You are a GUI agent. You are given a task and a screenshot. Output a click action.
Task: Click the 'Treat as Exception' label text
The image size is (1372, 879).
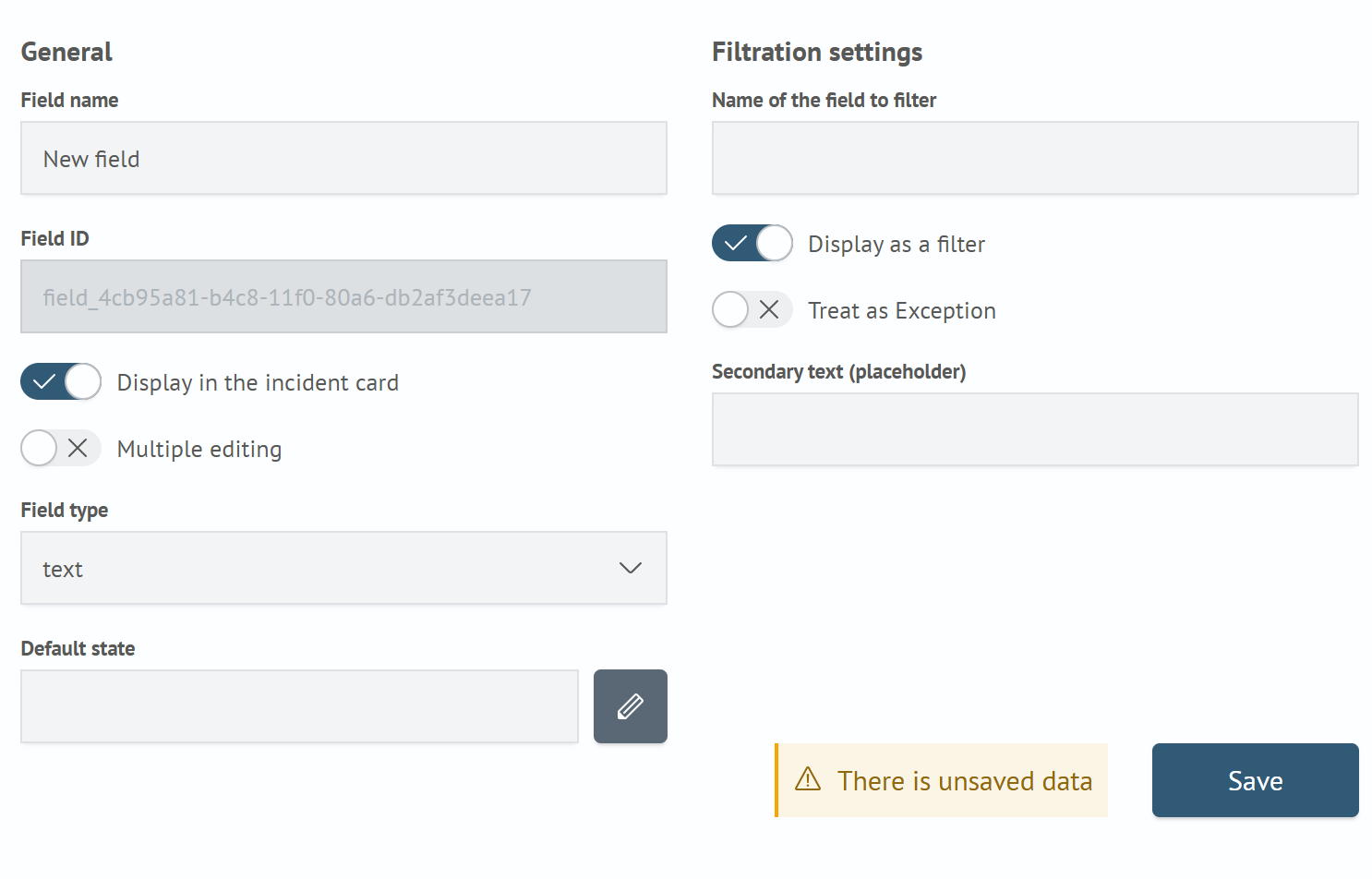coord(901,310)
